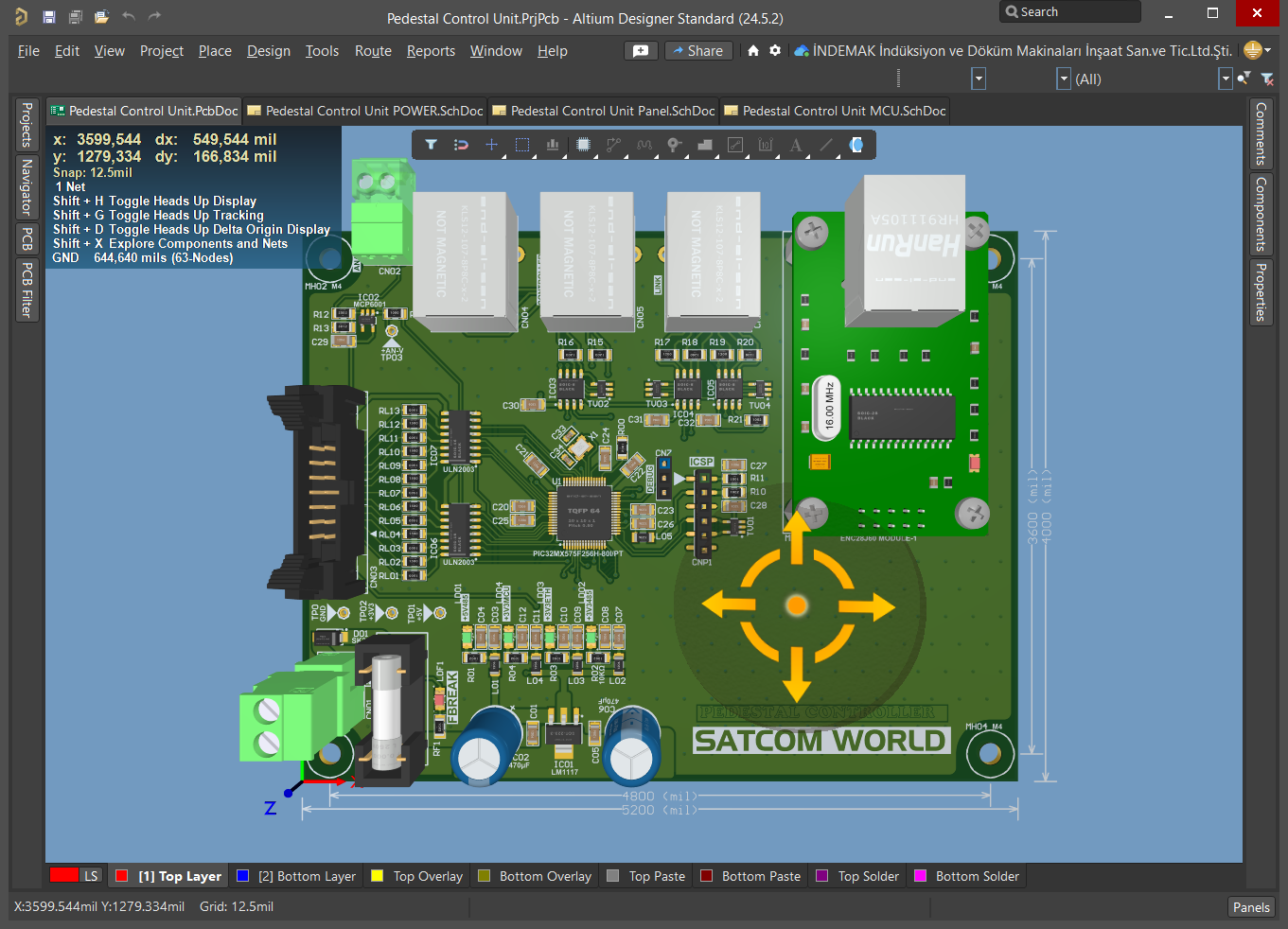This screenshot has height=929, width=1288.
Task: Select the Place Via tool
Action: click(675, 145)
